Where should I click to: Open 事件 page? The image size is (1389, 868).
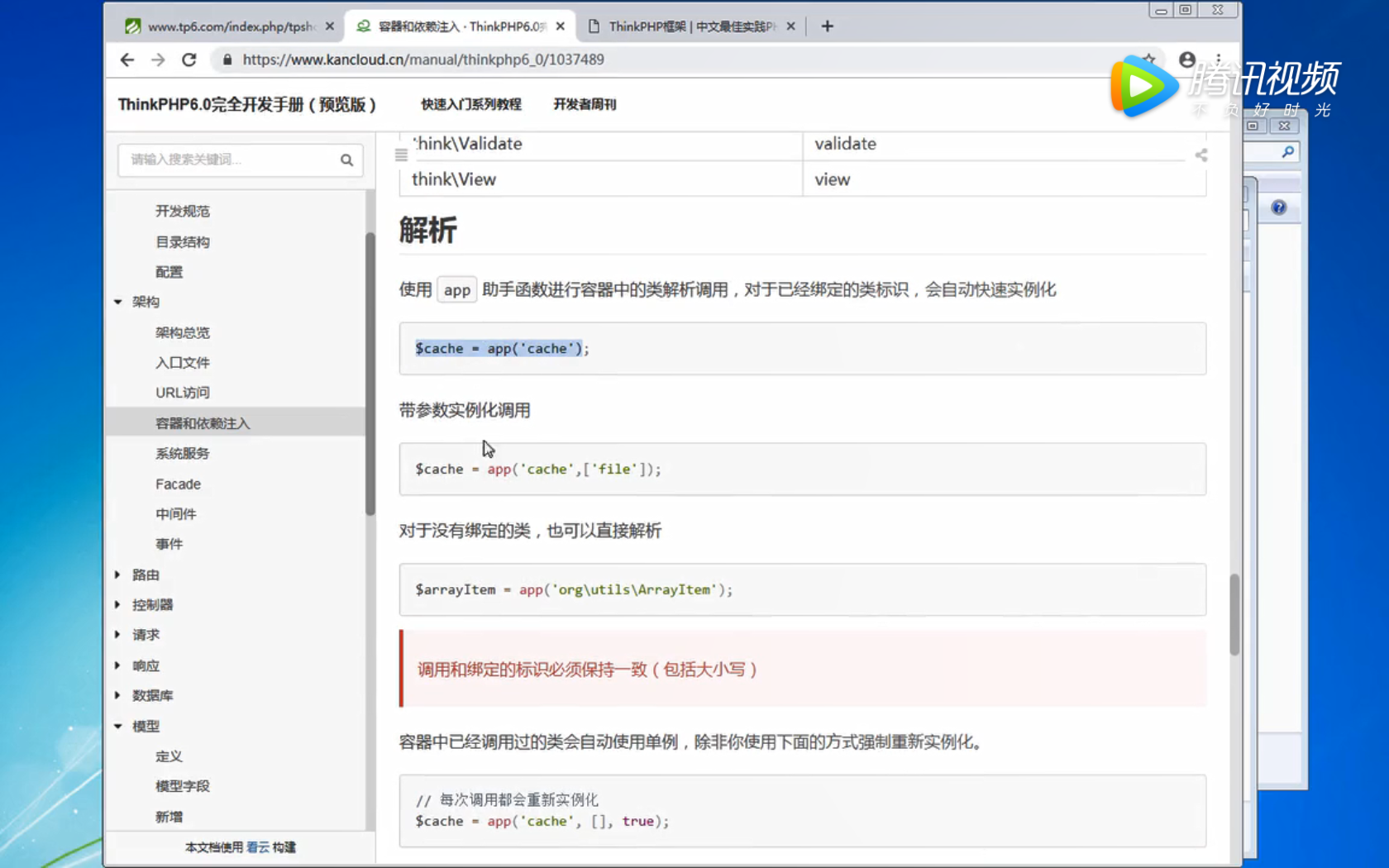169,544
